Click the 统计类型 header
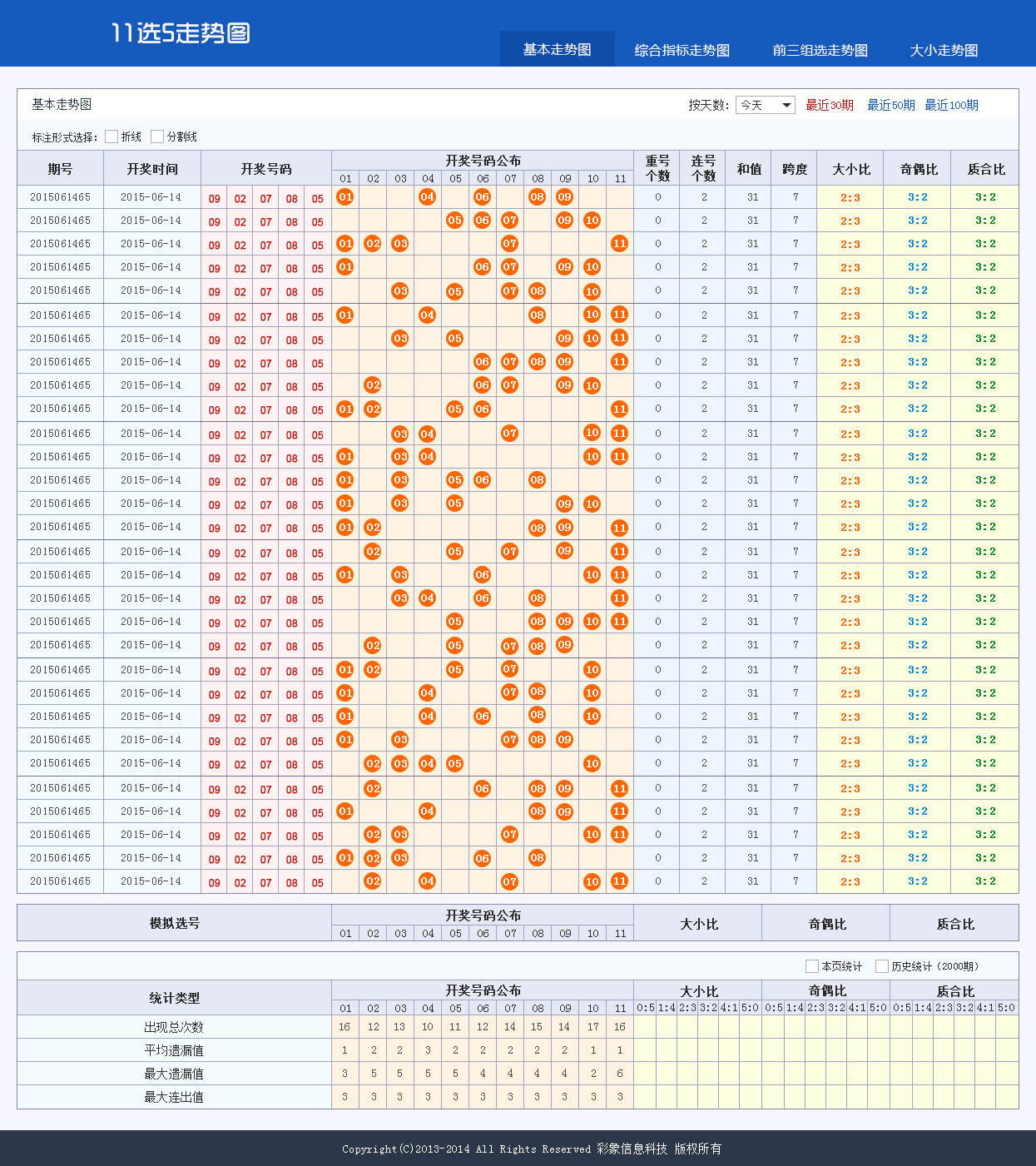The image size is (1036, 1166). [x=175, y=998]
